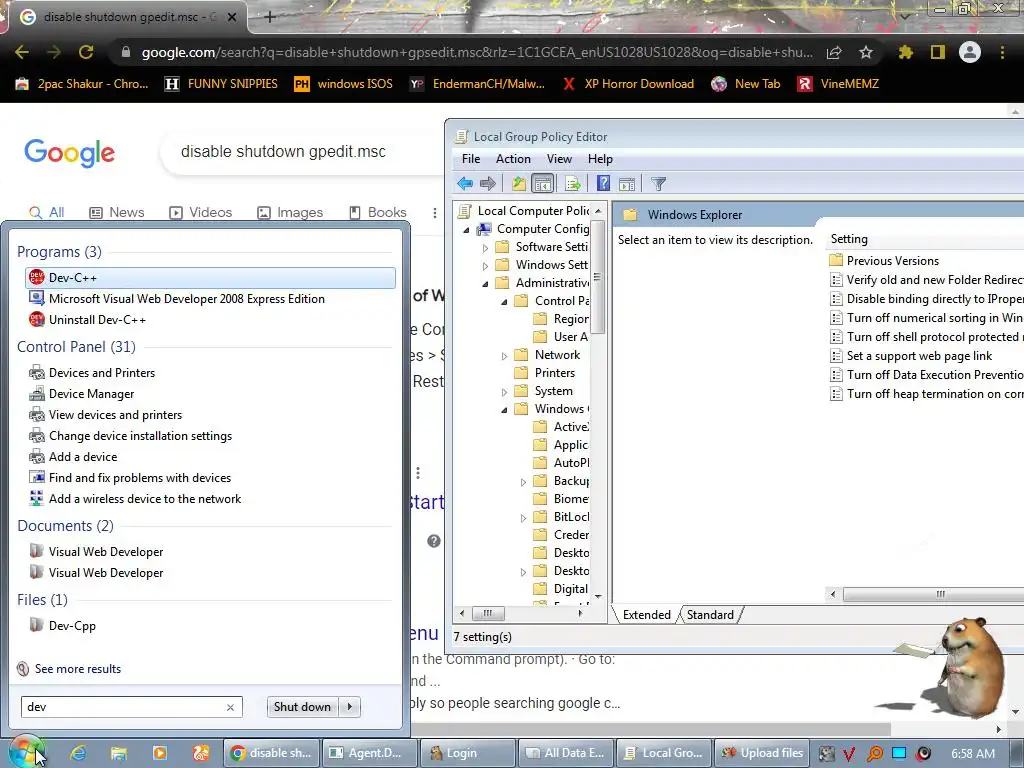Image resolution: width=1024 pixels, height=768 pixels.
Task: Open the File menu in Policy Editor
Action: click(471, 159)
